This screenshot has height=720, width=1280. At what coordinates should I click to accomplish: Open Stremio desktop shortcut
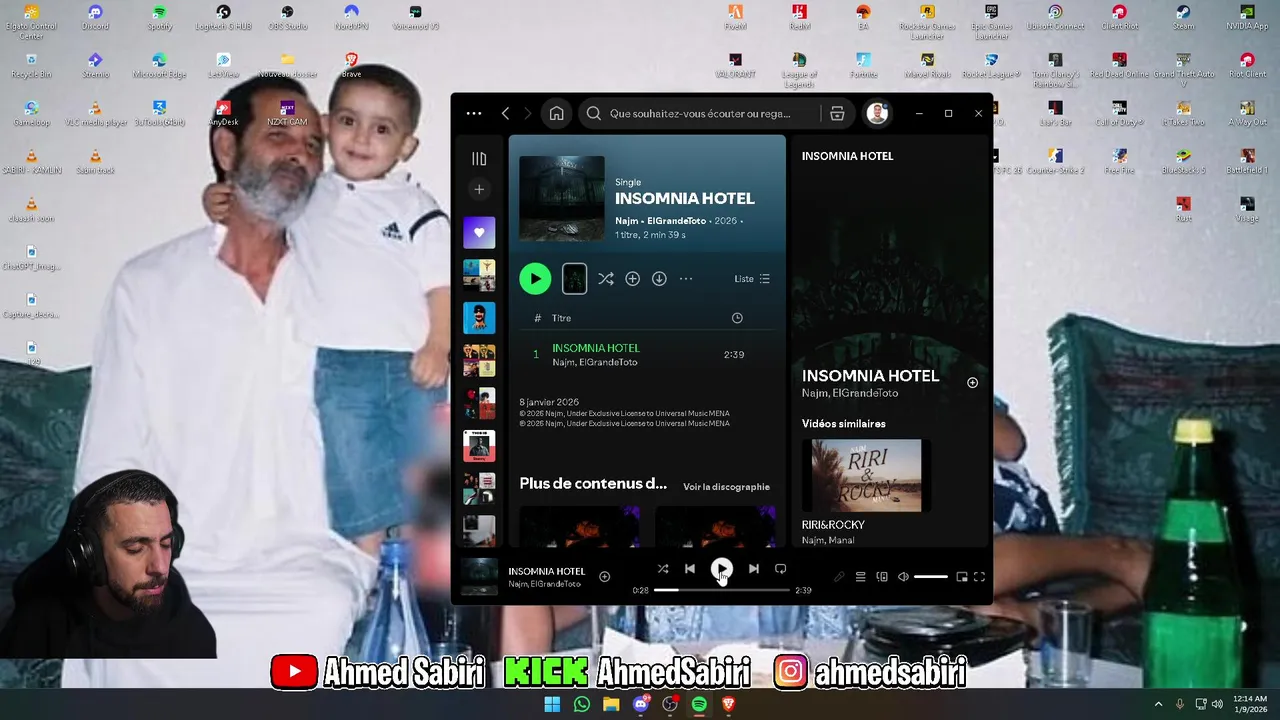coord(95,66)
